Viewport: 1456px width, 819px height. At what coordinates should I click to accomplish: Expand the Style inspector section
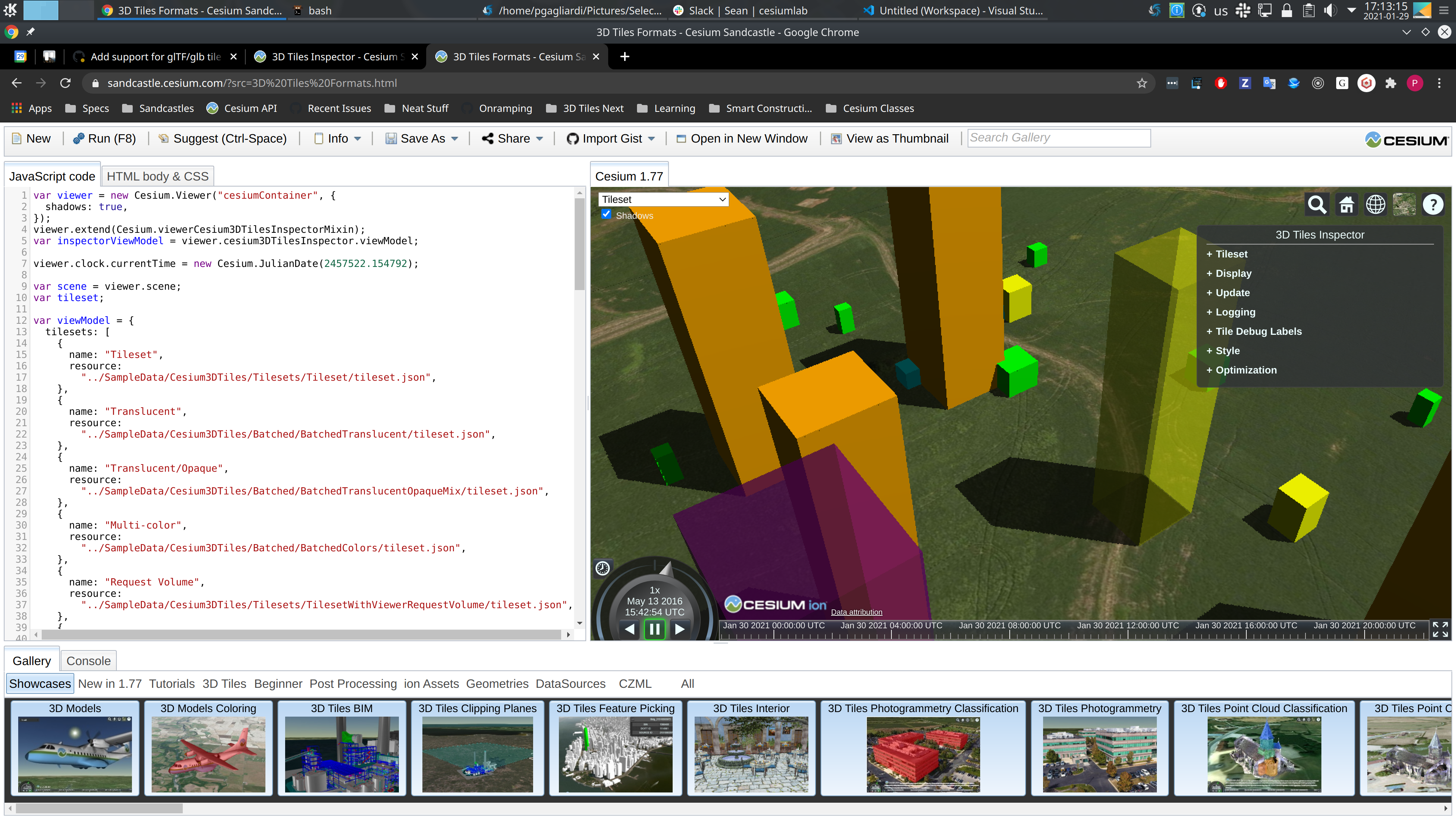coord(1223,350)
